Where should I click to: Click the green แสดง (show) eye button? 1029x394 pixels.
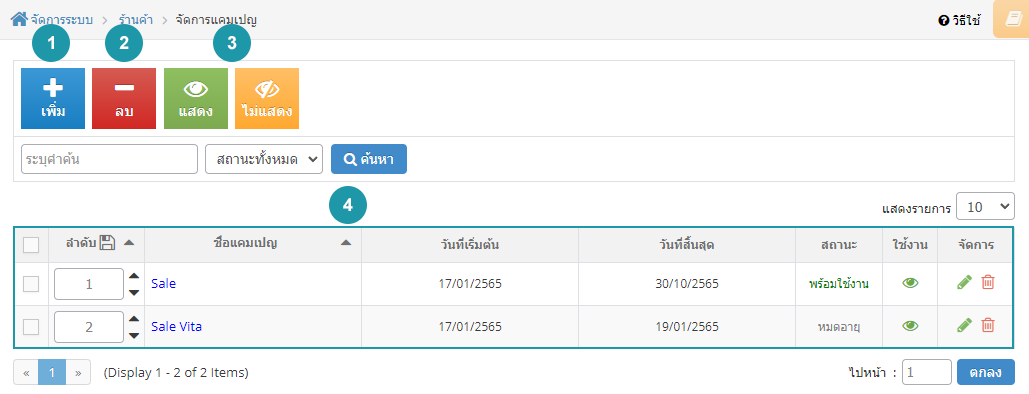click(196, 98)
